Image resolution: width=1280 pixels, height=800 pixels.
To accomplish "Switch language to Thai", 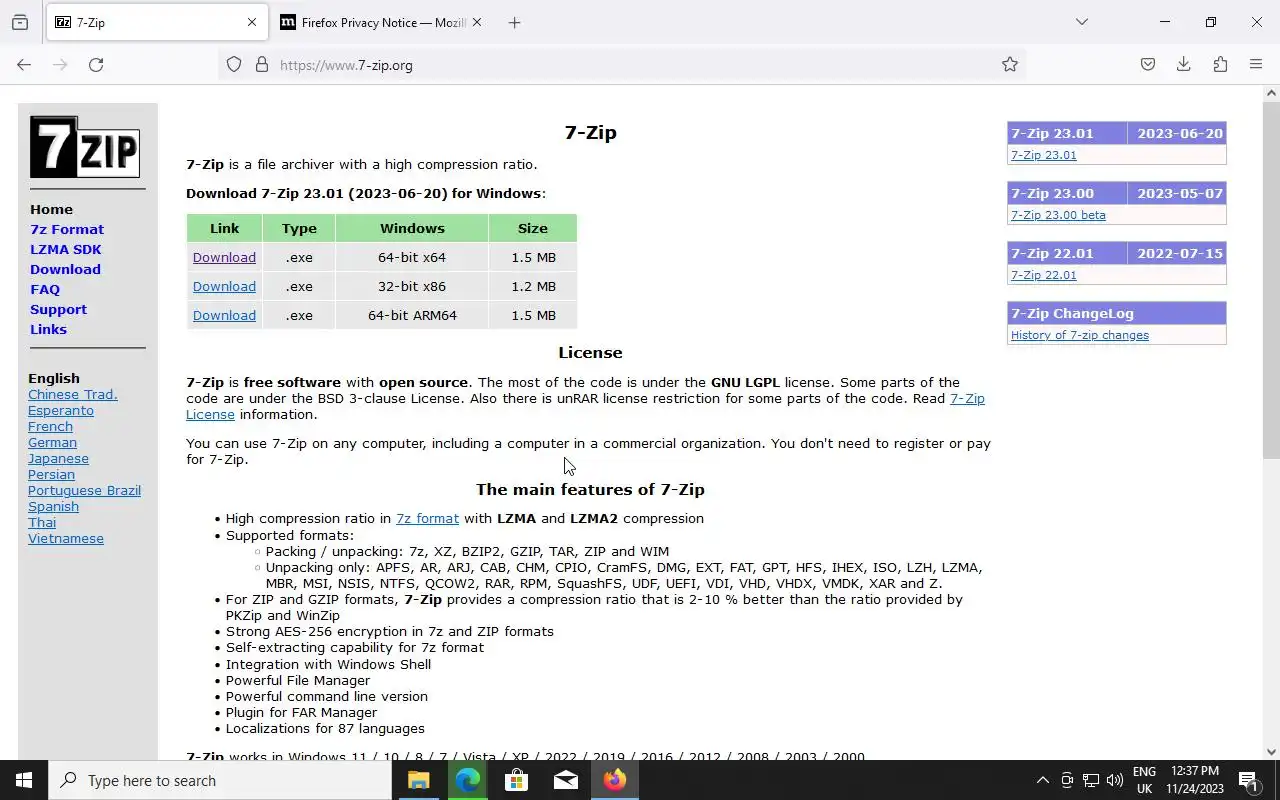I will click(x=42, y=522).
